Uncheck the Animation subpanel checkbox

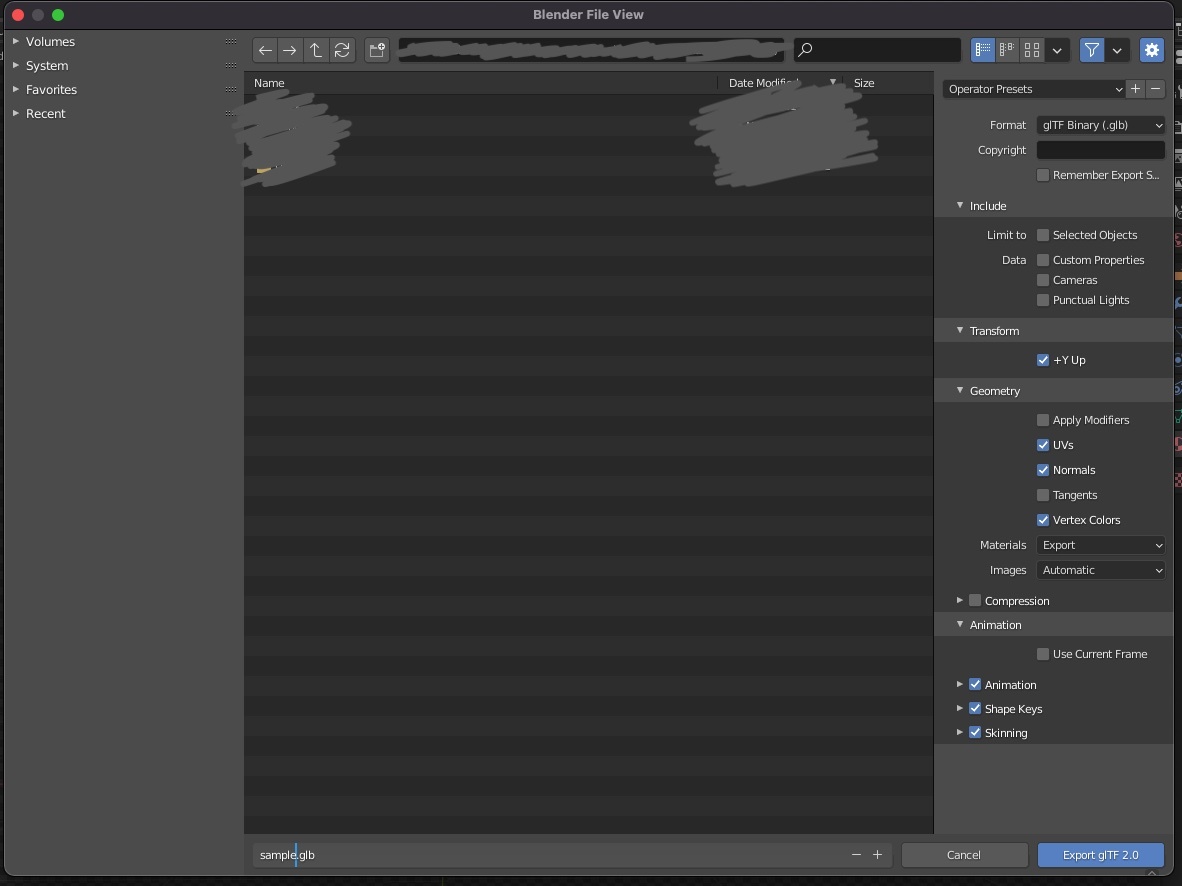click(x=975, y=685)
